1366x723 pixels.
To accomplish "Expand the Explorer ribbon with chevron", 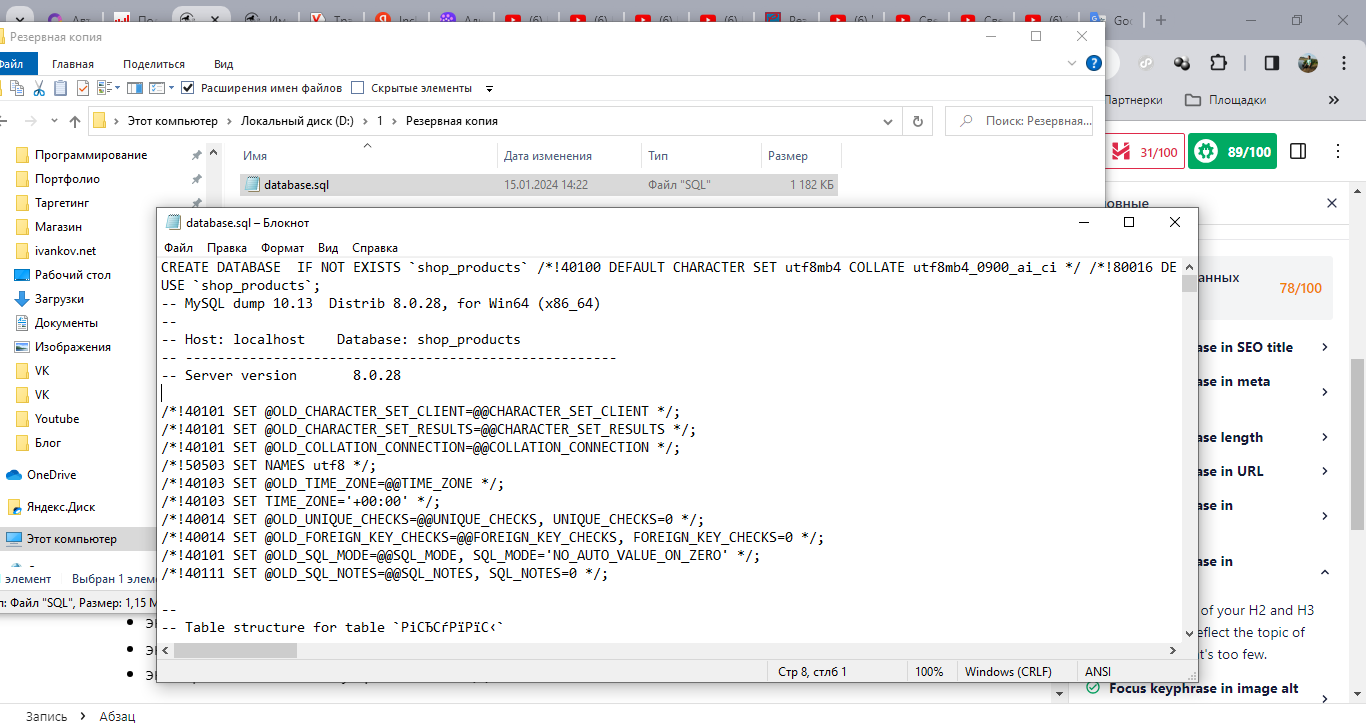I will 1073,63.
